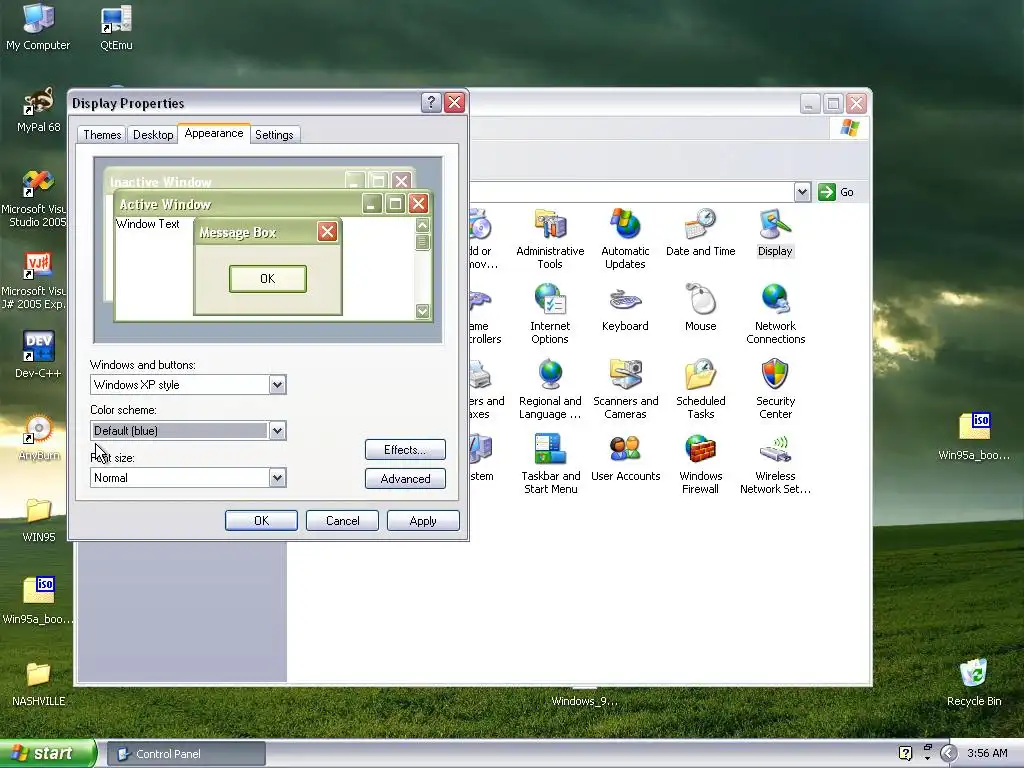Viewport: 1024px width, 768px height.
Task: Switch to the Themes tab
Action: (x=102, y=135)
